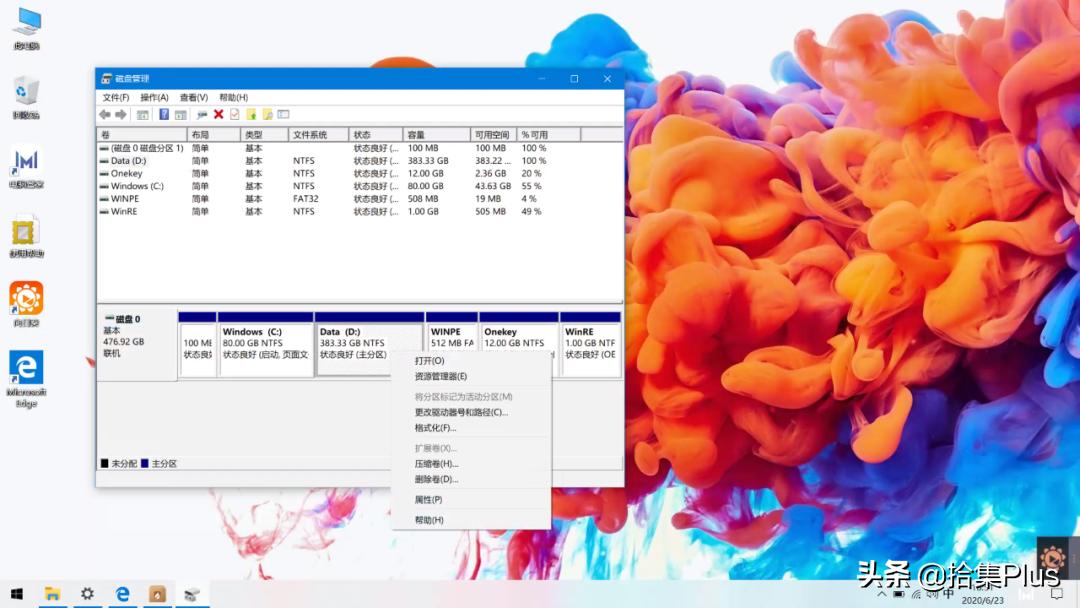Choose 资源管理器(E) in the context menu
Screen dimensions: 1080x608
tap(471, 377)
